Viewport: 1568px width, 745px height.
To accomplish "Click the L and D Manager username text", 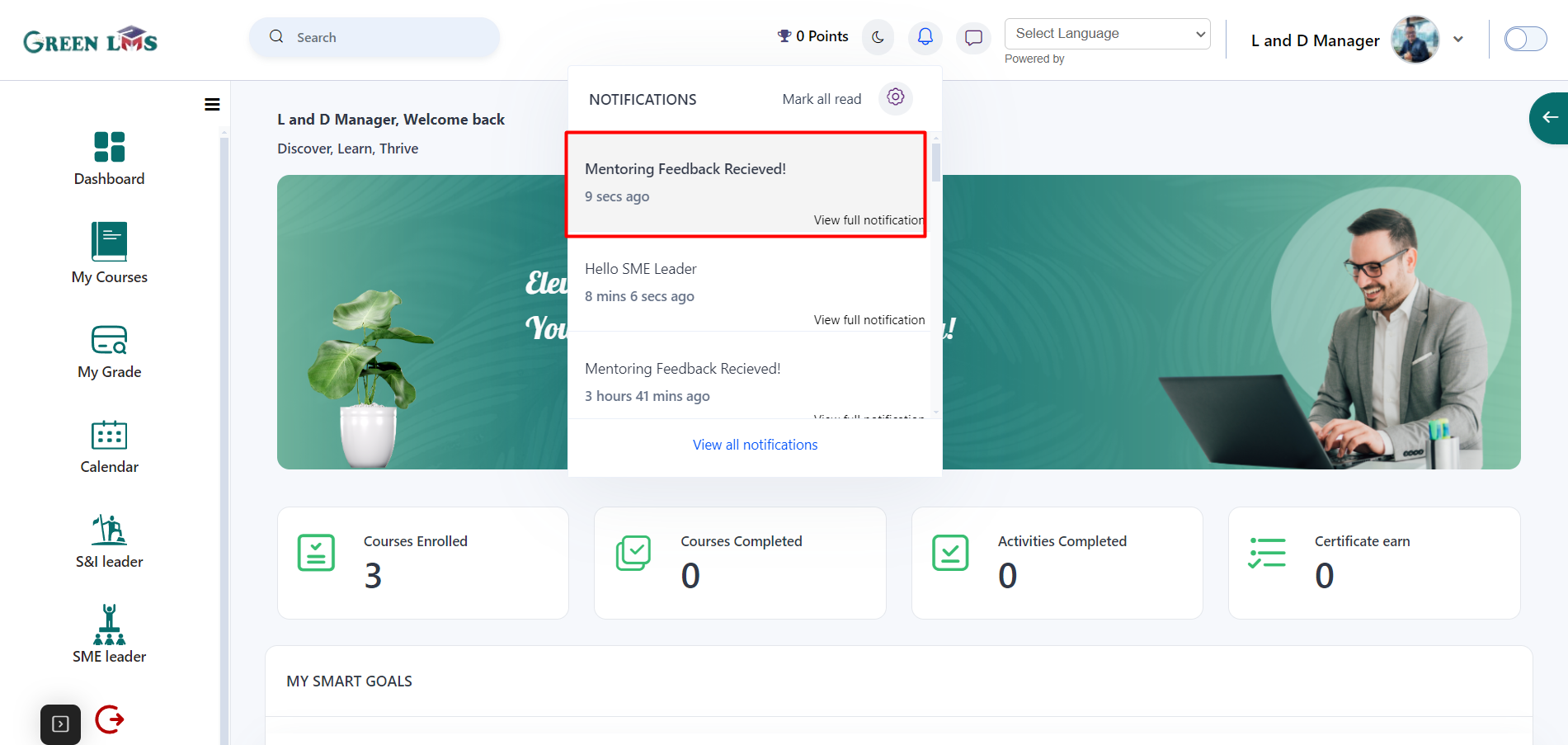I will click(x=1315, y=40).
